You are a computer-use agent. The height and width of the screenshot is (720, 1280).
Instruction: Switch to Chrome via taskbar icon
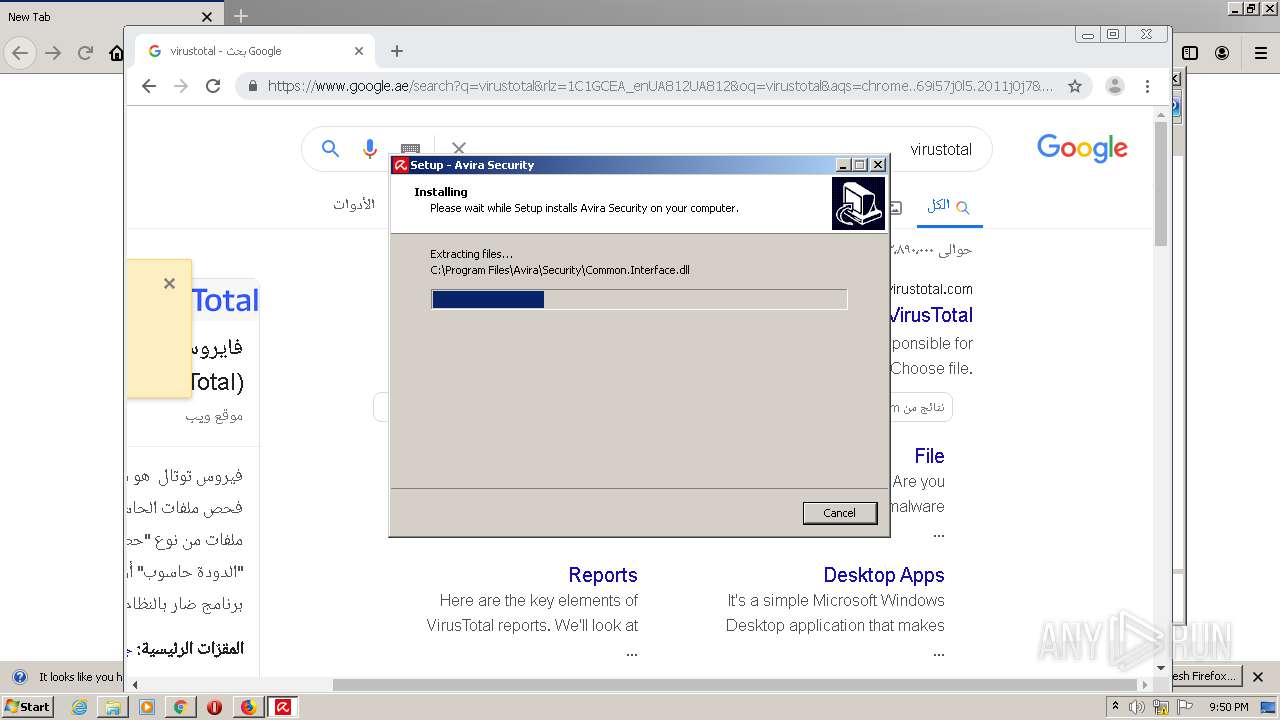tap(180, 707)
